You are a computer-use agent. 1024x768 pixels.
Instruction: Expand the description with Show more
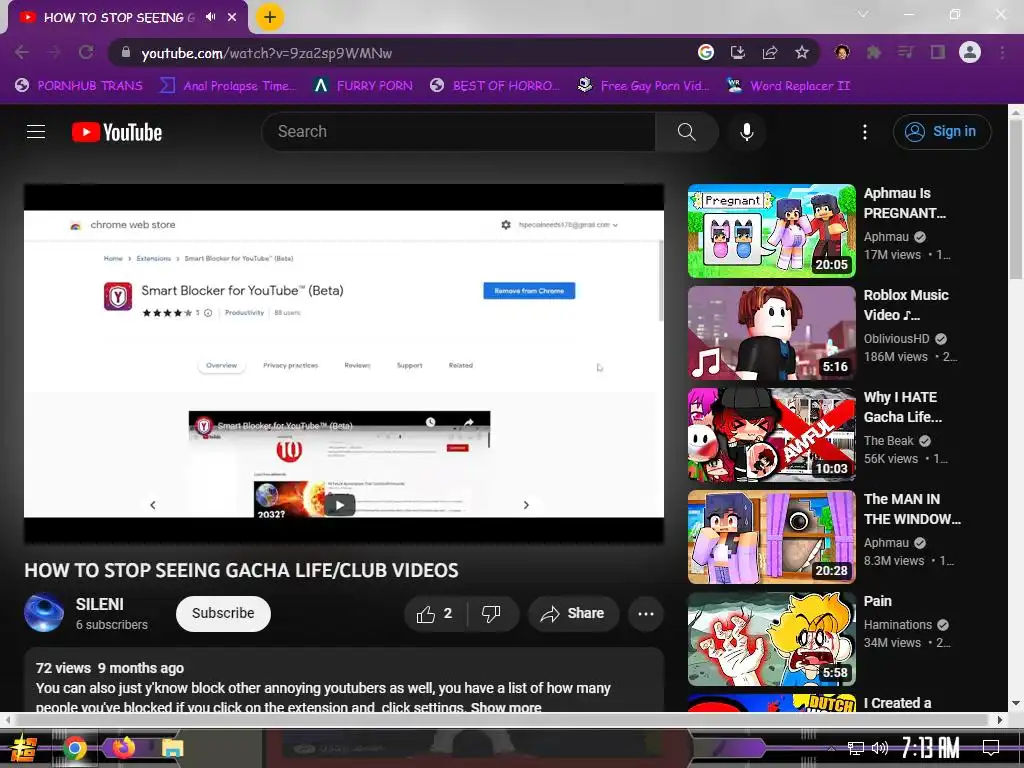coord(506,707)
